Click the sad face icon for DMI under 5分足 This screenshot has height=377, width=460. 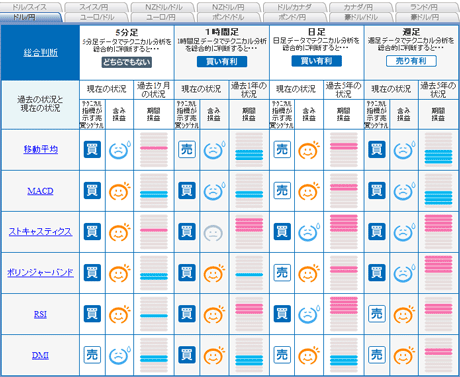(119, 355)
